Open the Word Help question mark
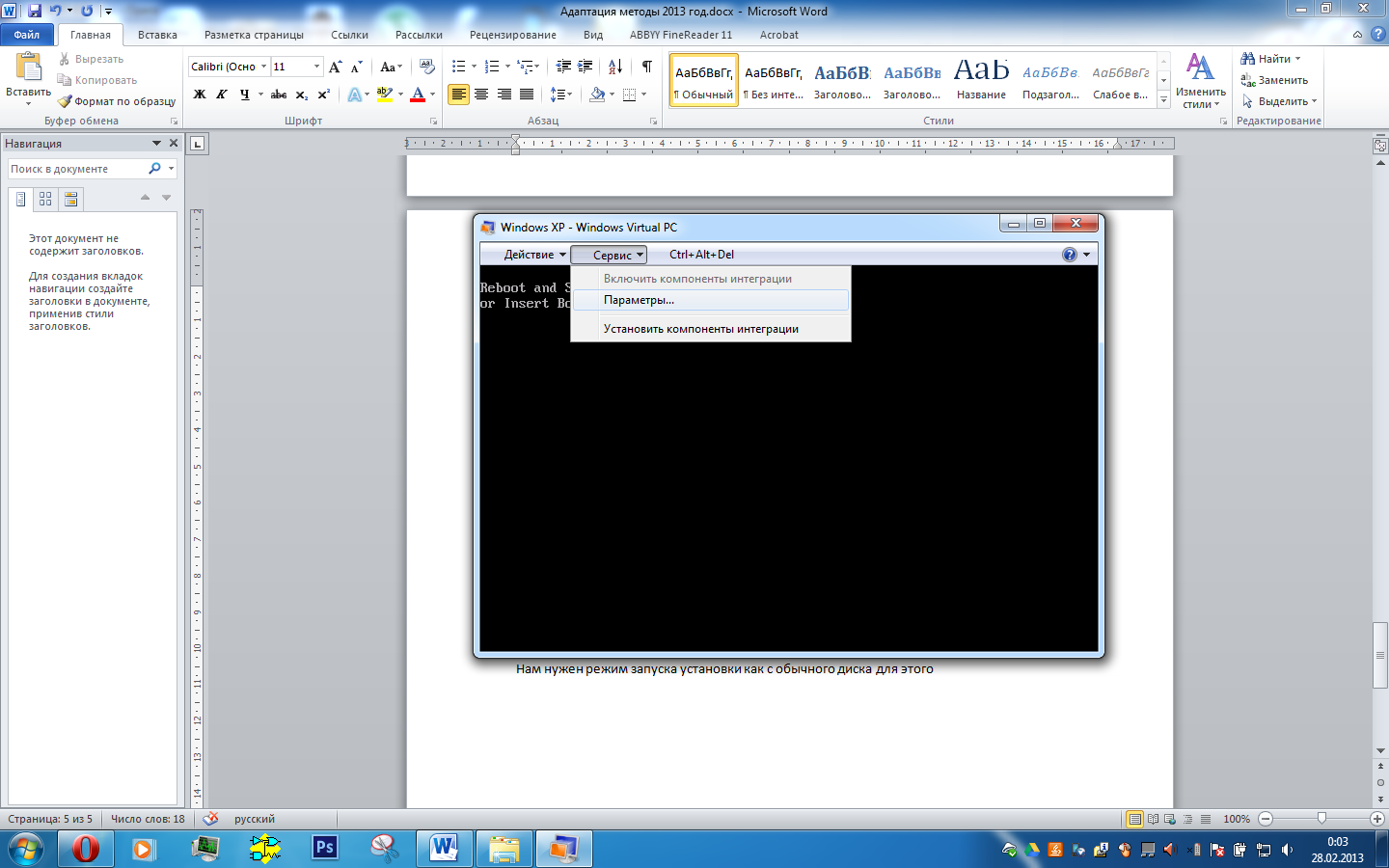This screenshot has width=1389, height=868. click(x=1377, y=34)
